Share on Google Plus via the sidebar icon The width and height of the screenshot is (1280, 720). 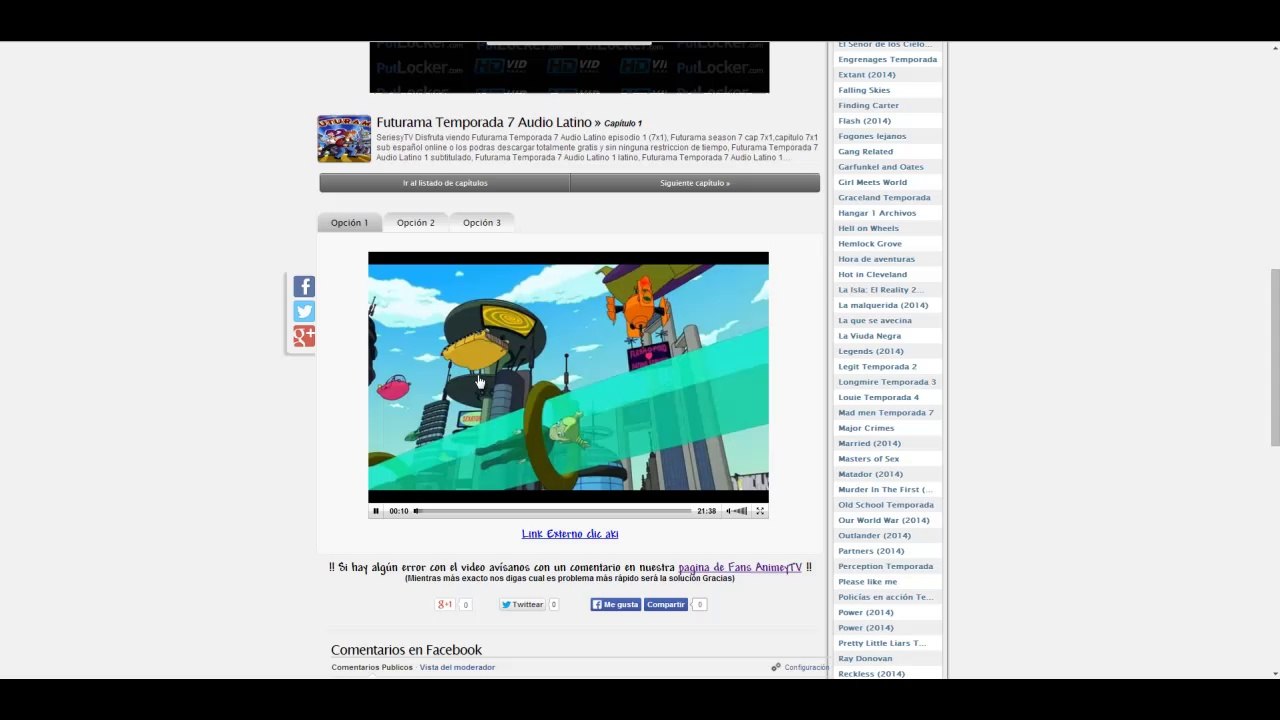[304, 337]
